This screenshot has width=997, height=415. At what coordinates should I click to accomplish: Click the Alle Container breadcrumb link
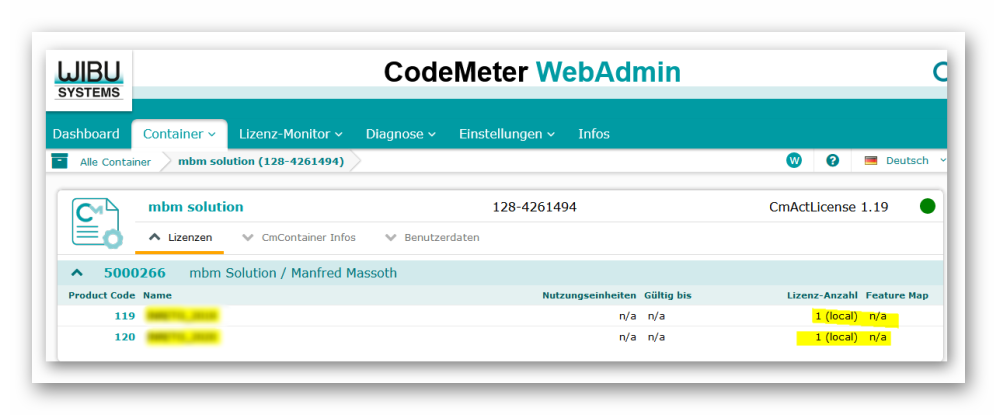pyautogui.click(x=115, y=161)
